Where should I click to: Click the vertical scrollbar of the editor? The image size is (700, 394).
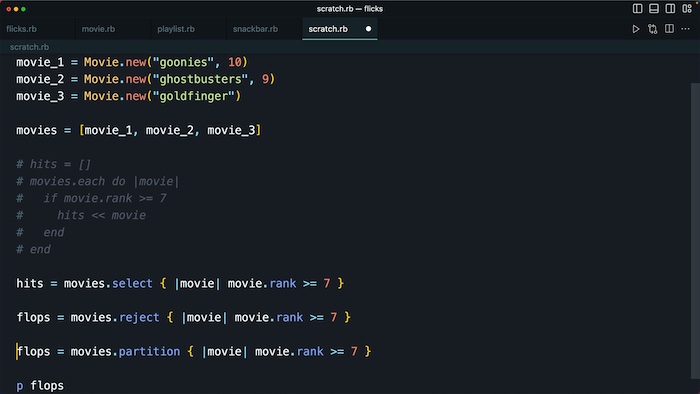point(695,230)
